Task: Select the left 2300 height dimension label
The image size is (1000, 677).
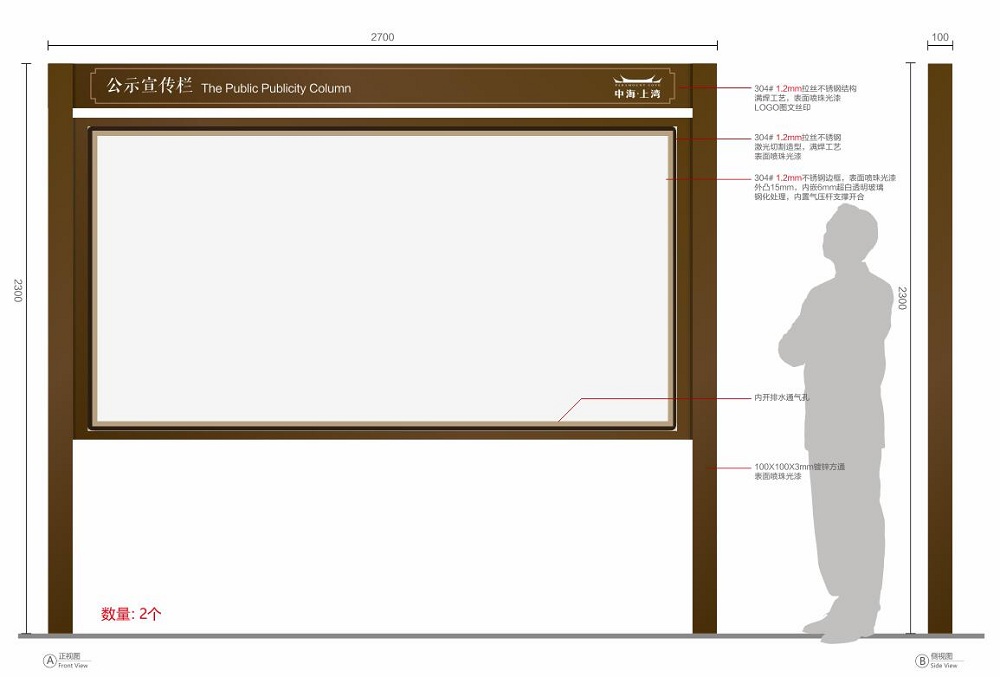Action: tap(18, 291)
